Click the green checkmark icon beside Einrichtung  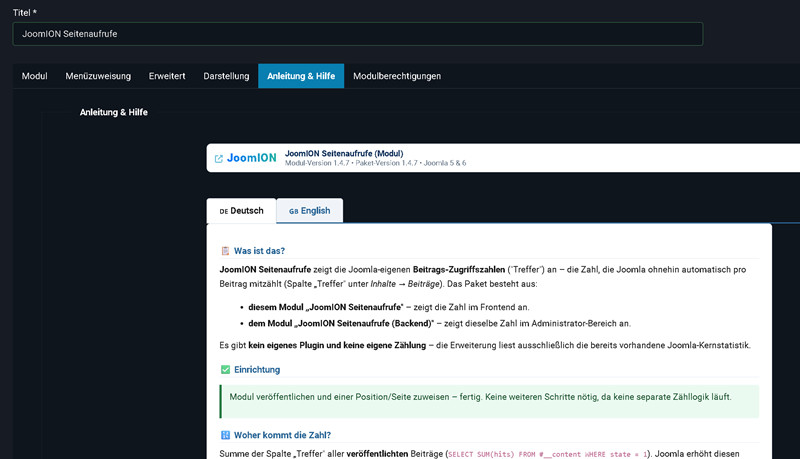pos(225,370)
